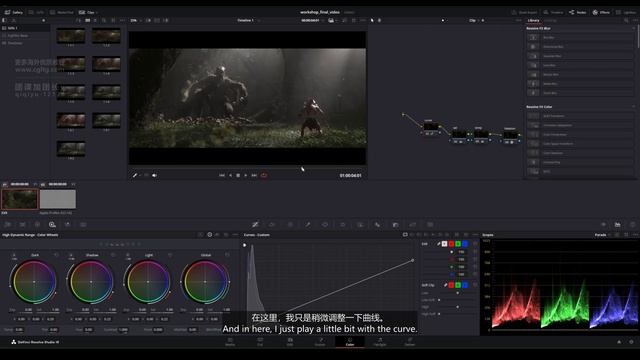Open the HDR palette icon
This screenshot has height=360, width=640.
[52, 224]
